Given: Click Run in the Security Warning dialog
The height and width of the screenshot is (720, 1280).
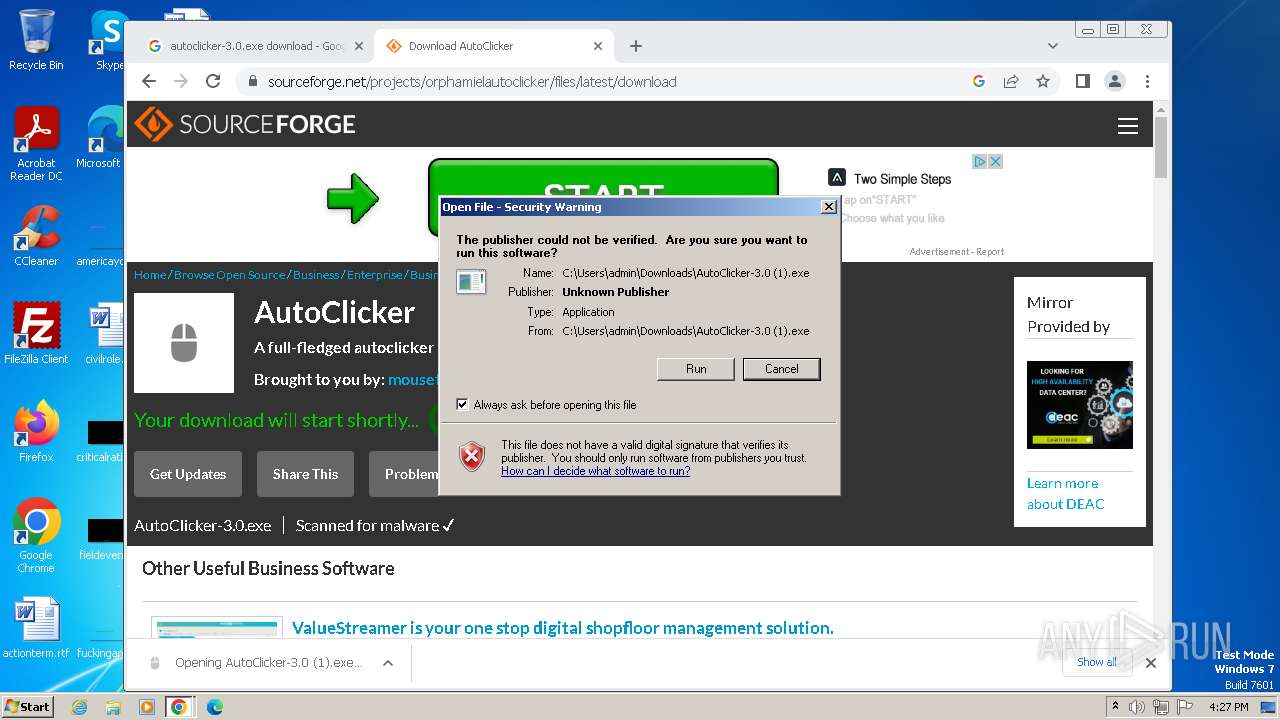Looking at the screenshot, I should tap(696, 369).
